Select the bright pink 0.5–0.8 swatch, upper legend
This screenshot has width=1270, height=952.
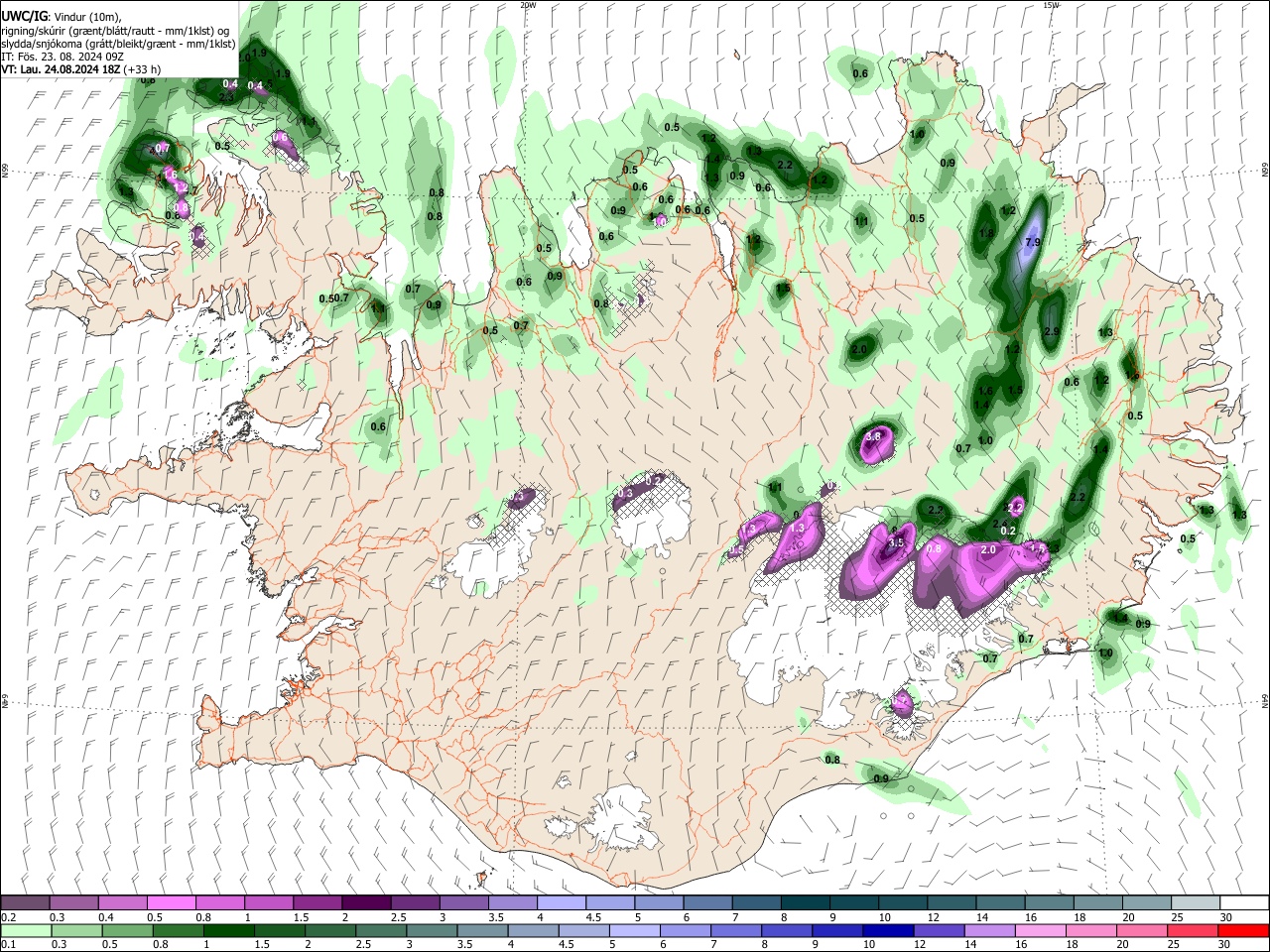pos(171,902)
